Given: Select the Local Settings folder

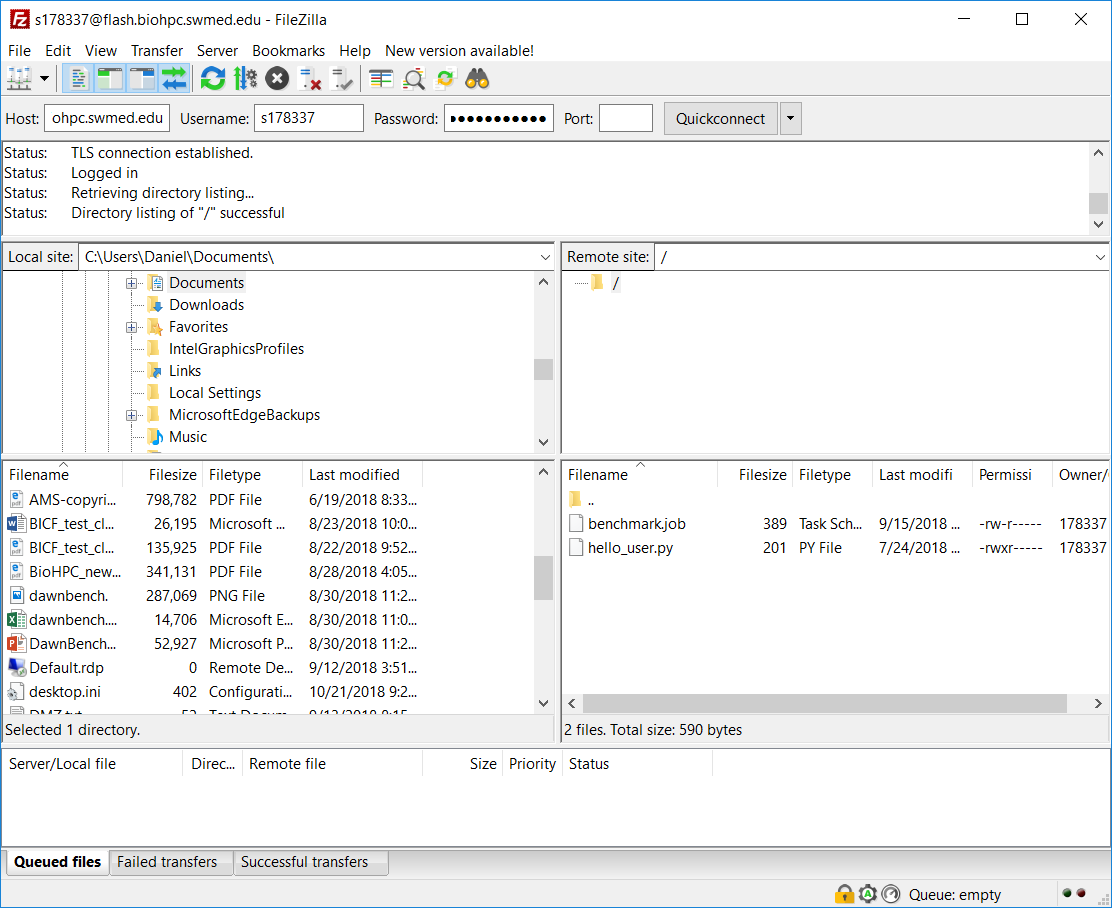Looking at the screenshot, I should (x=214, y=392).
